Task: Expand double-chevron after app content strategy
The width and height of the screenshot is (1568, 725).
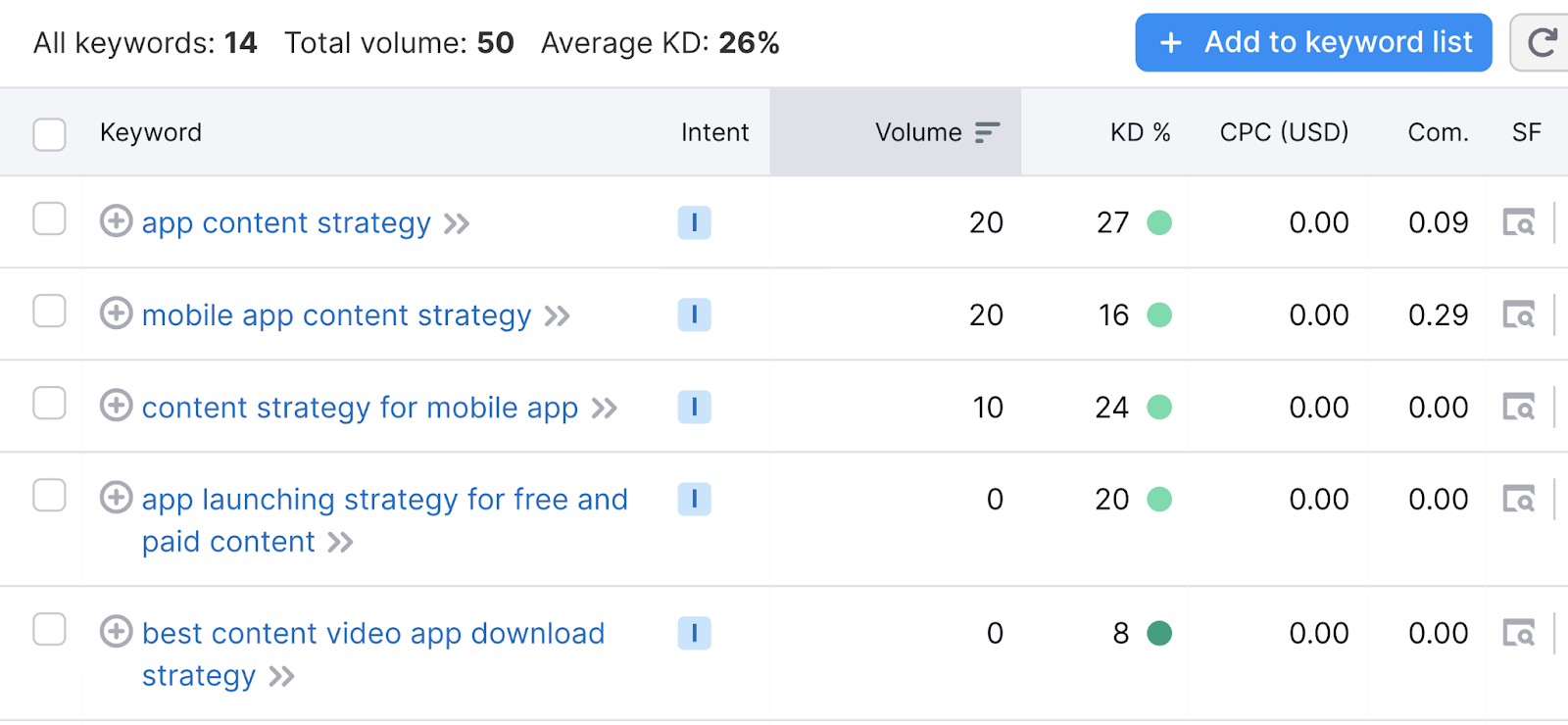Action: coord(457,224)
